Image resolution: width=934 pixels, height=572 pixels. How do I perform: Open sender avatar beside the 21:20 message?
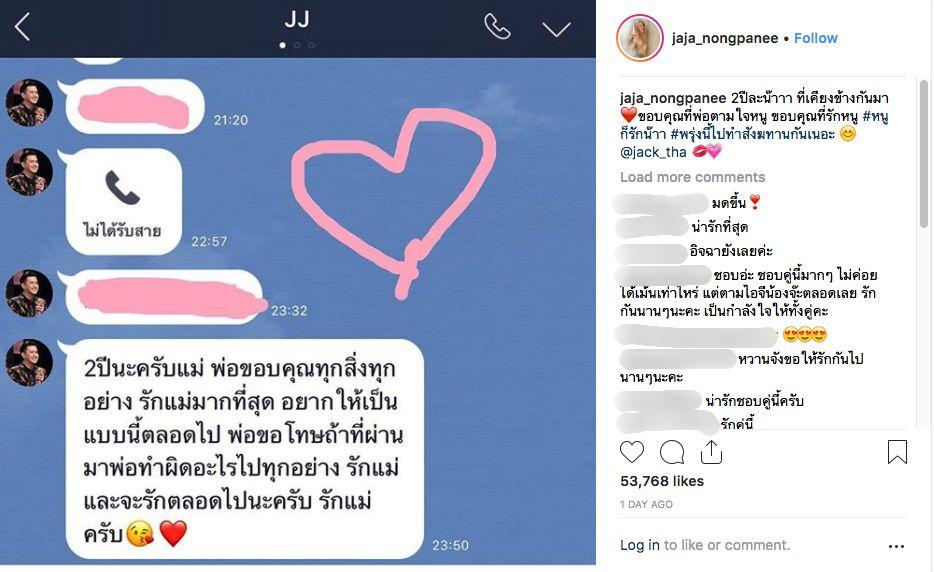point(29,102)
